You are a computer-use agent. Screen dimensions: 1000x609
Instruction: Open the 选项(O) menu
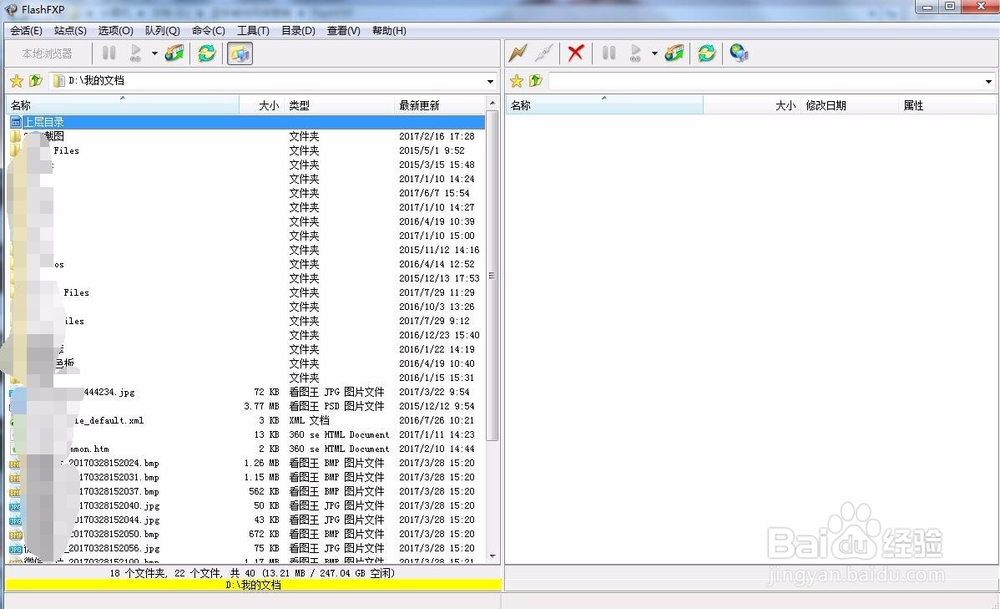115,31
